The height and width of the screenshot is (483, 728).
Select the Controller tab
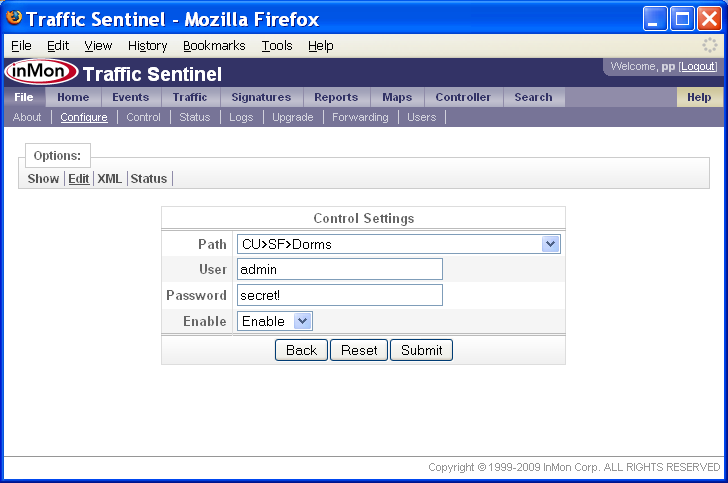tap(463, 97)
